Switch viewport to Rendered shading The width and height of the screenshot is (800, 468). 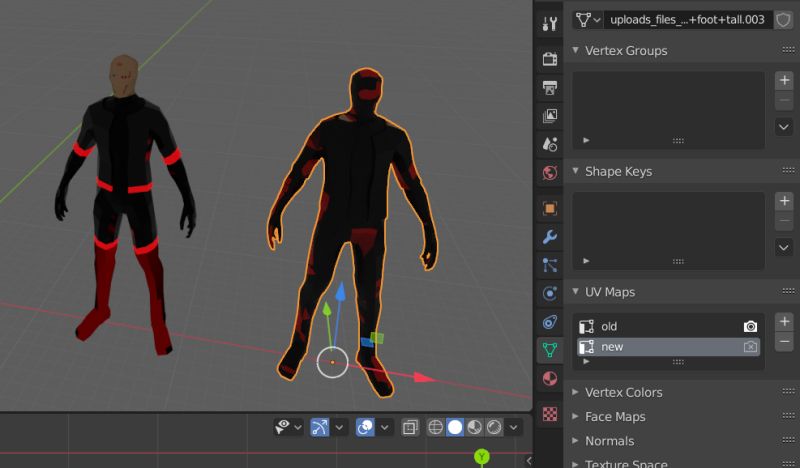coord(494,427)
